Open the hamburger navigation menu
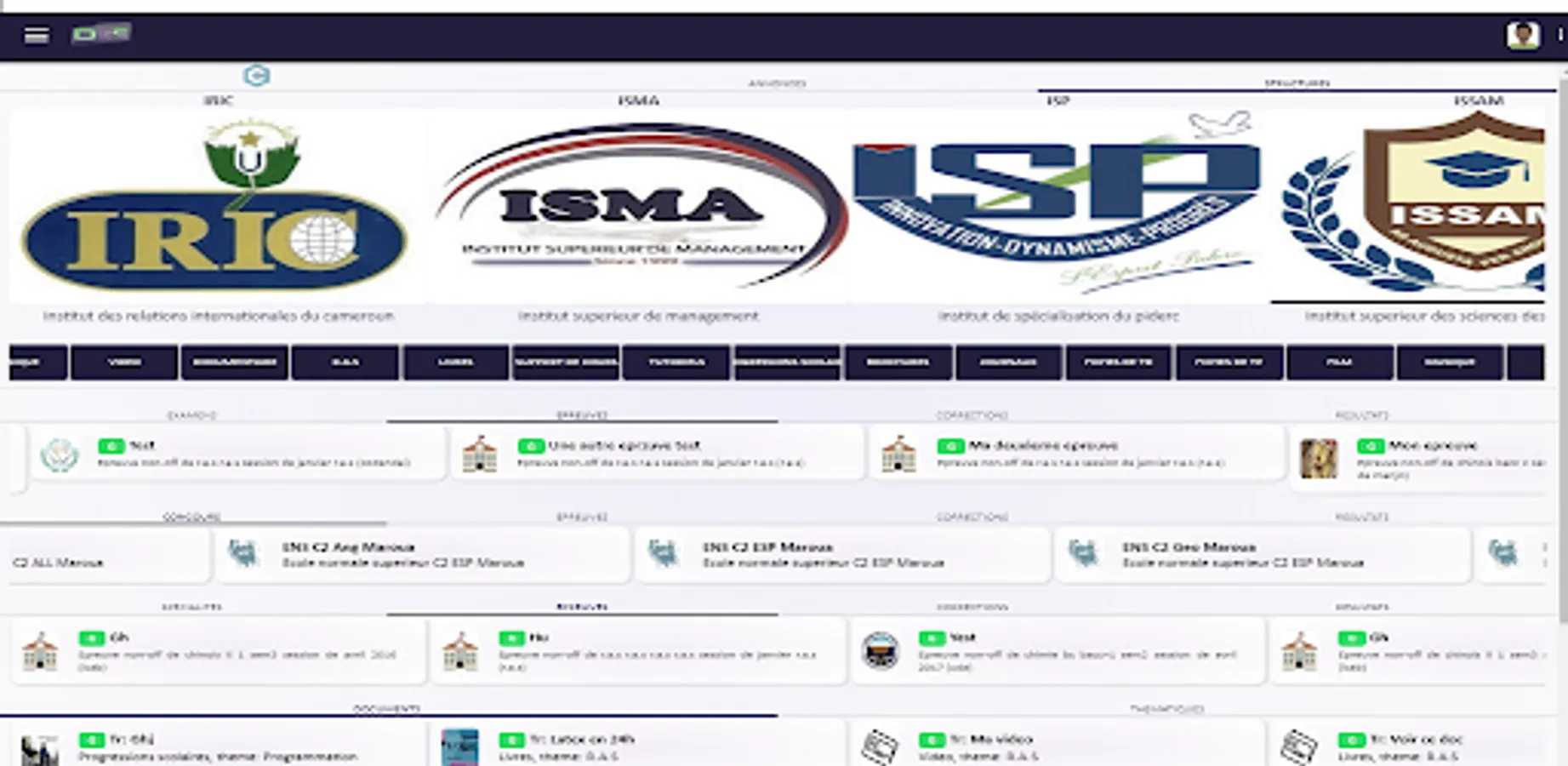Image resolution: width=1568 pixels, height=766 pixels. point(36,35)
